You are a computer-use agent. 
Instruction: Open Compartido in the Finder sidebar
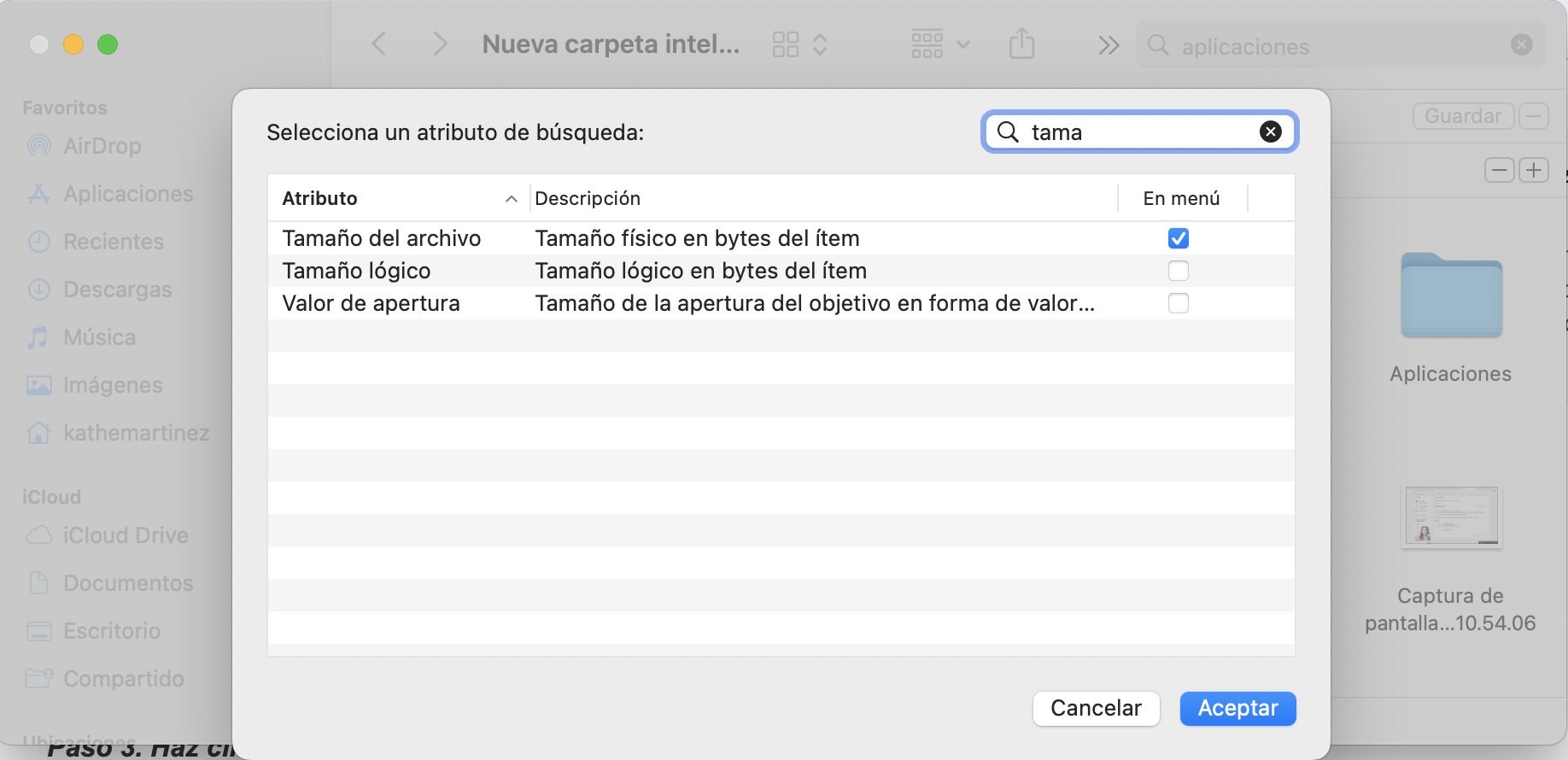105,679
